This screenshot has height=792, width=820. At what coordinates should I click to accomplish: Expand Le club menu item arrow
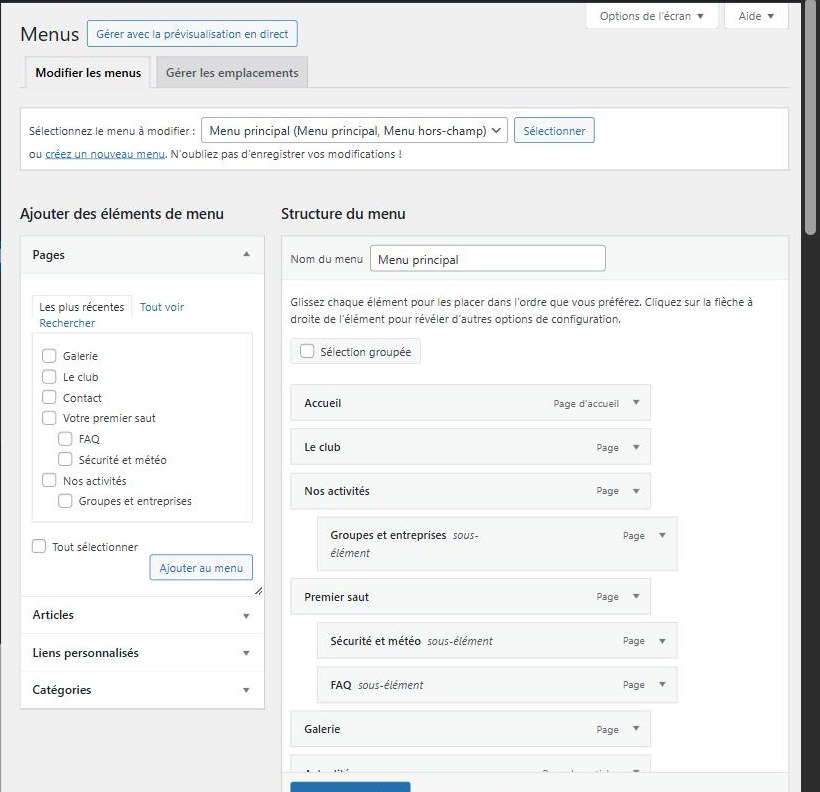pos(636,447)
